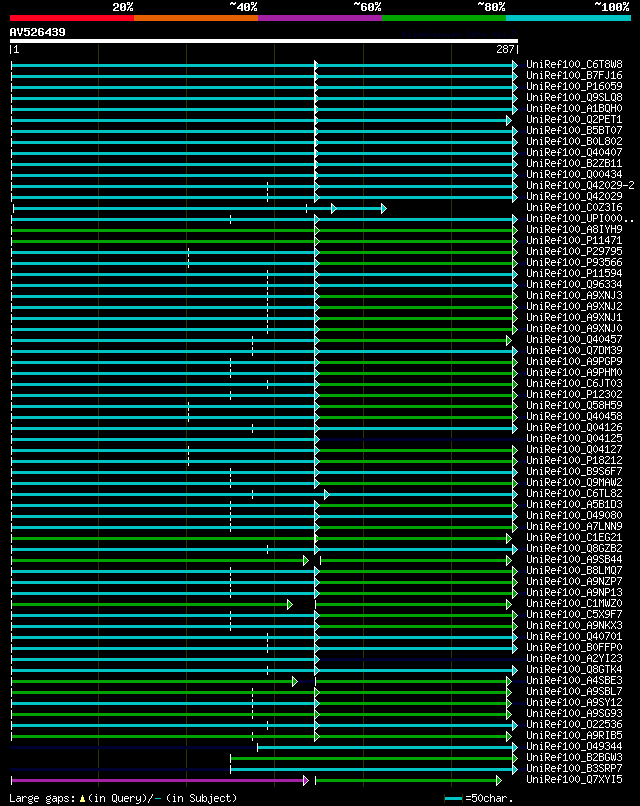
Task: Open hit UniRef100_Q04125
Action: coord(574,438)
